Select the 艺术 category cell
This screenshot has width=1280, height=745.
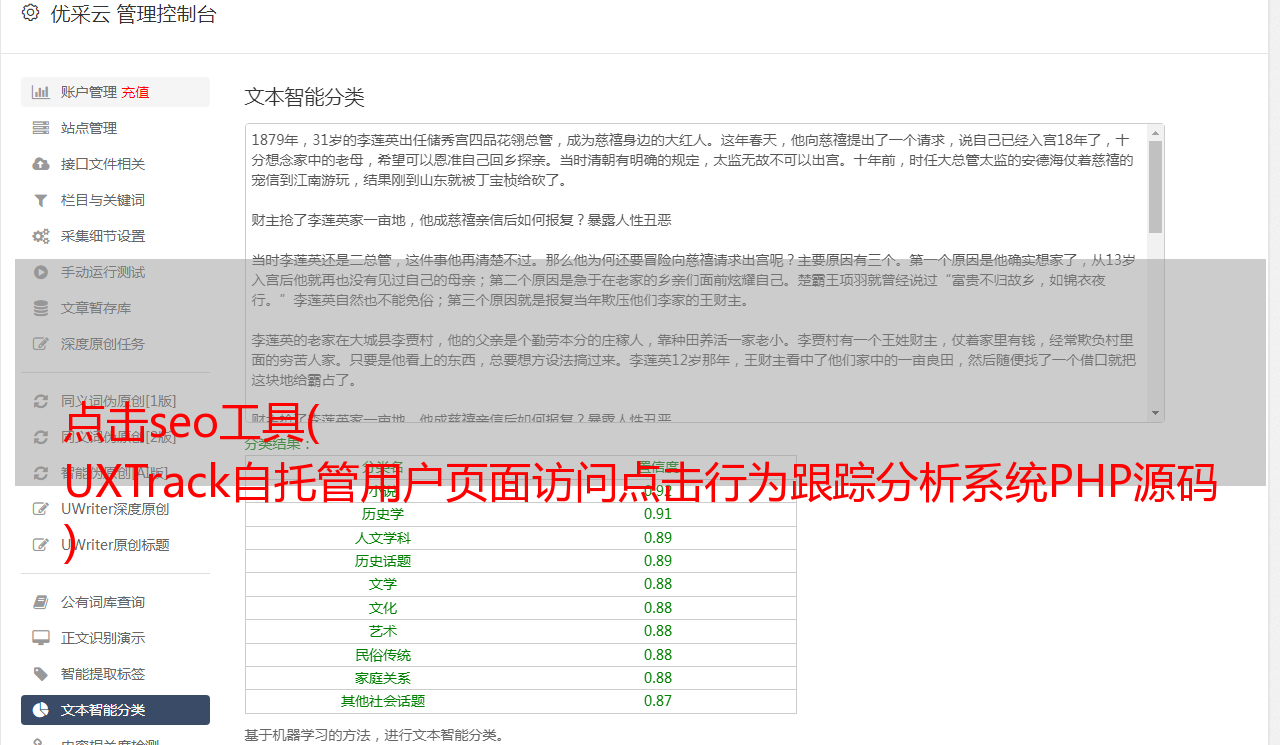click(383, 631)
